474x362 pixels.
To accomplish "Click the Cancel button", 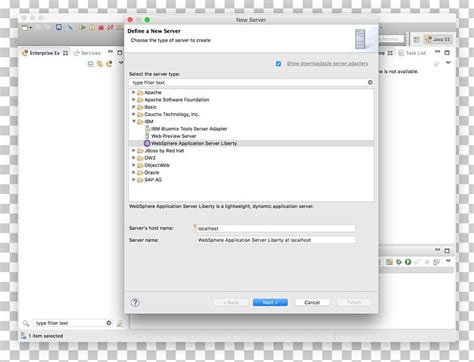I will click(312, 302).
